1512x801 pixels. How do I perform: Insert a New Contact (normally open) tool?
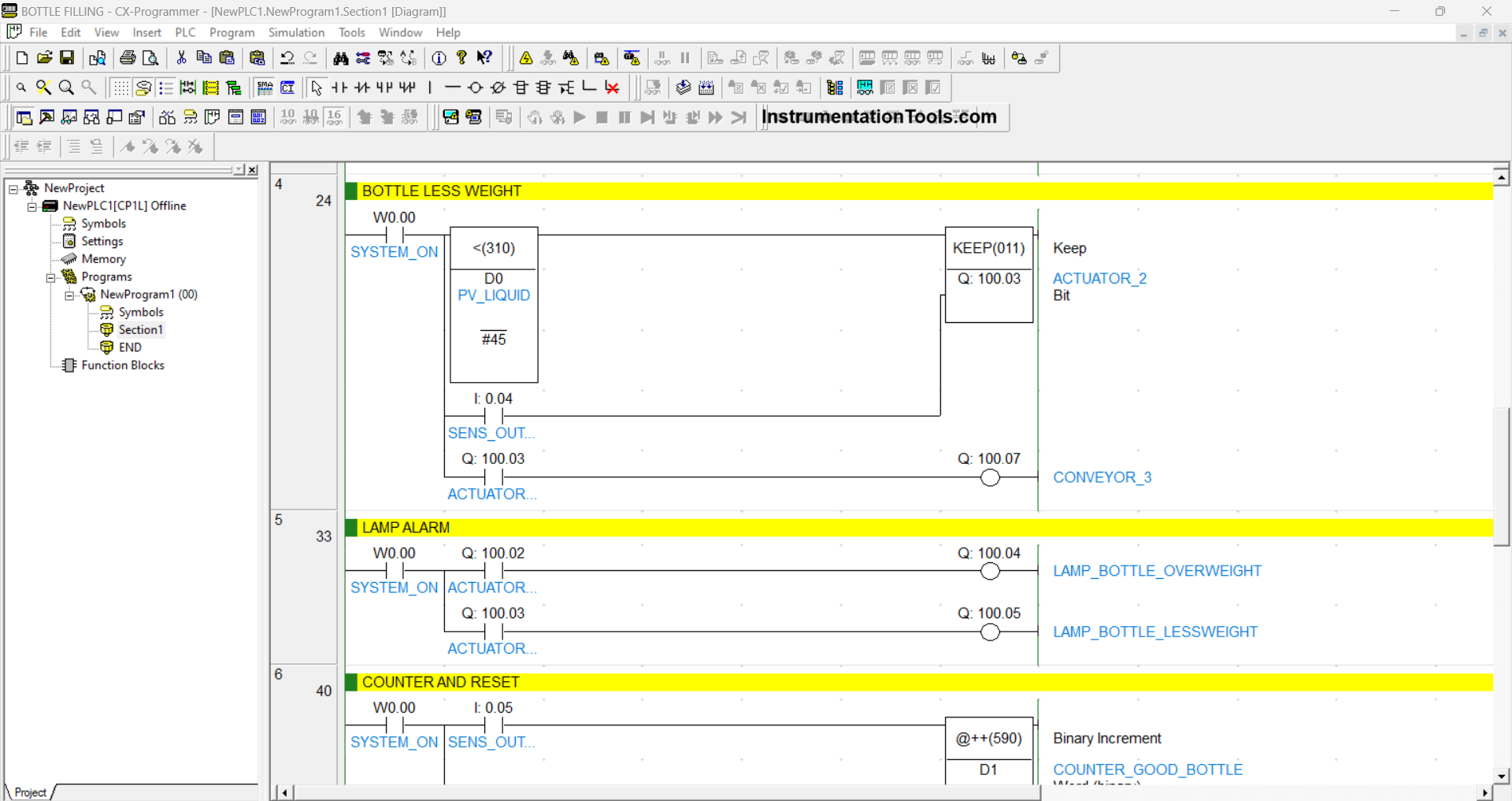[339, 87]
